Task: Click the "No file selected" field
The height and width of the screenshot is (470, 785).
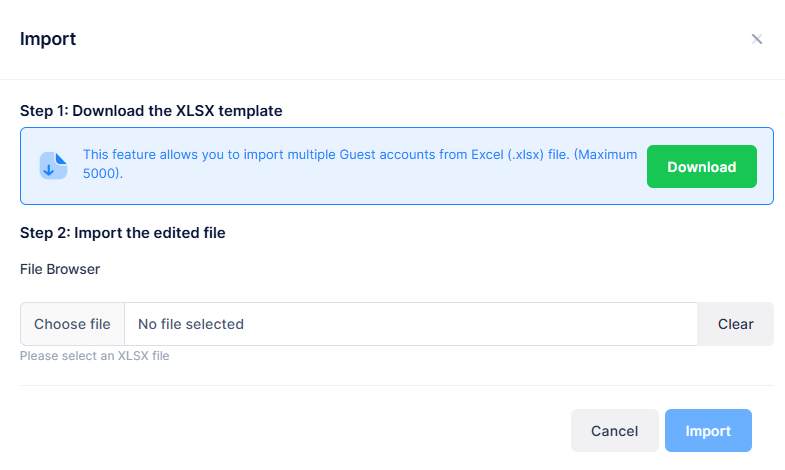Action: click(x=410, y=324)
